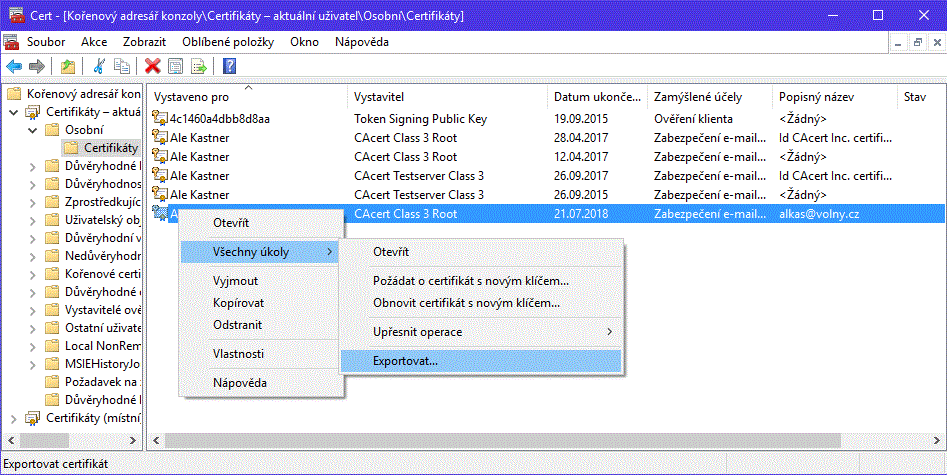Viewport: 947px width, 475px height.
Task: Click the Properties toolbar icon
Action: (175, 66)
